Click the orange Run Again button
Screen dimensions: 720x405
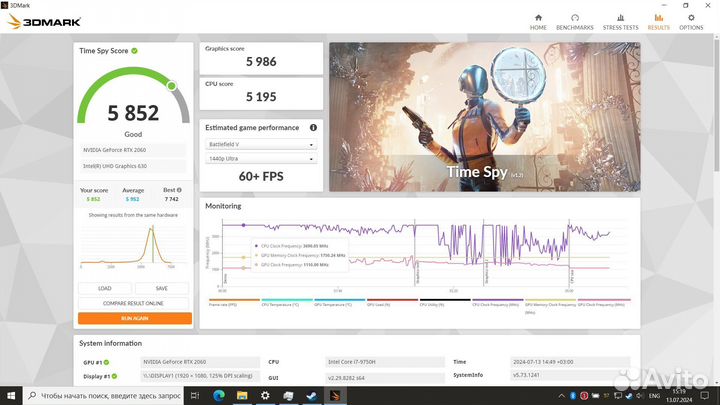(x=135, y=318)
